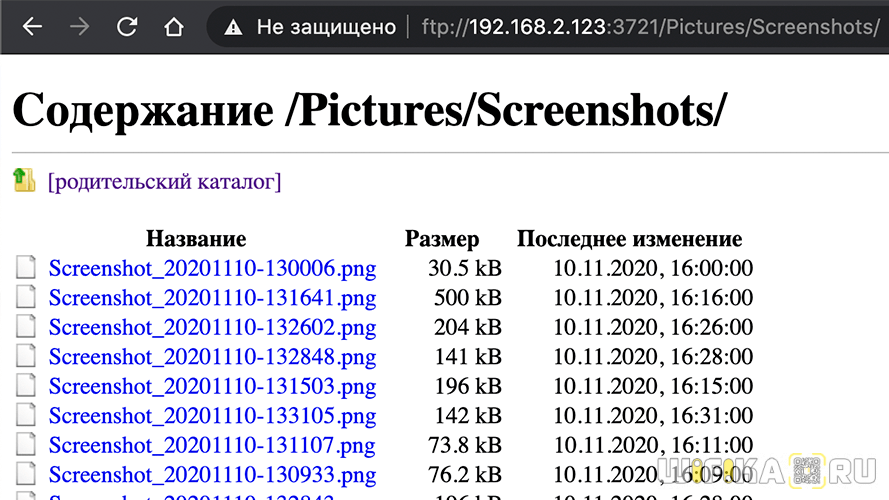The image size is (889, 500).
Task: Sort by the 'Размер' column header
Action: (442, 239)
